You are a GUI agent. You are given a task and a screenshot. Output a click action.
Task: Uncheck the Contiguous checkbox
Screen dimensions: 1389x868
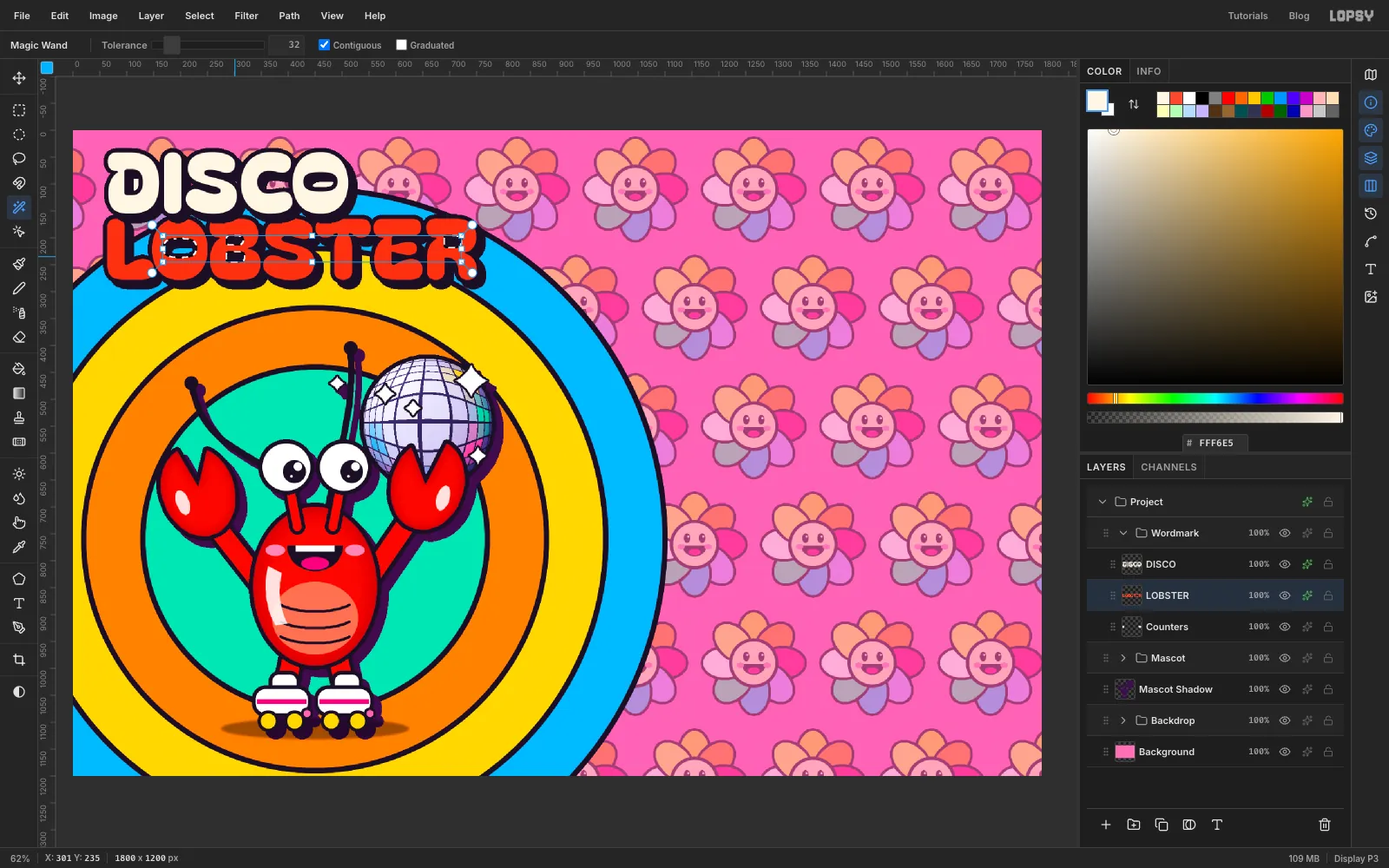click(324, 45)
